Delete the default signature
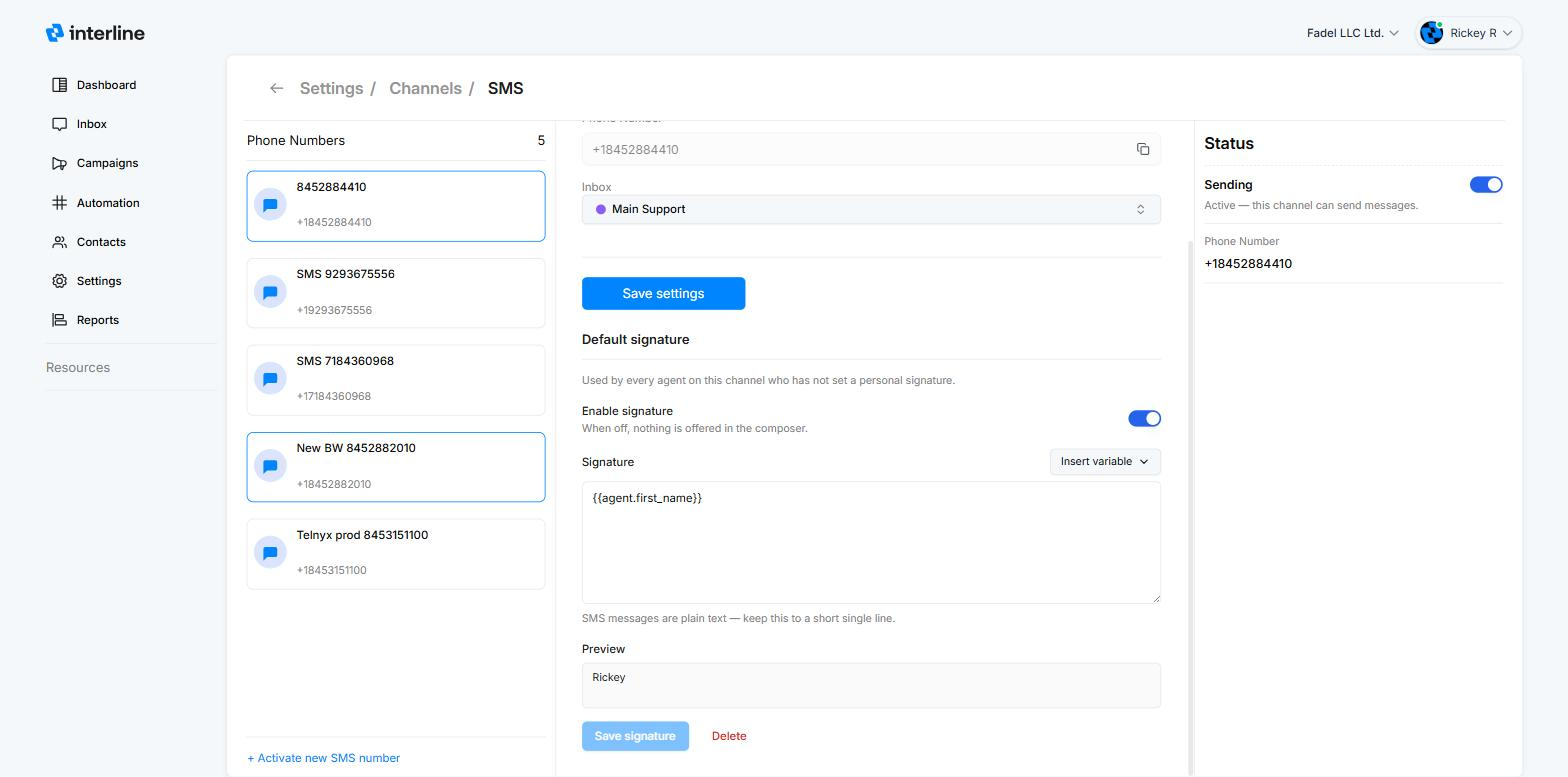 (x=729, y=736)
